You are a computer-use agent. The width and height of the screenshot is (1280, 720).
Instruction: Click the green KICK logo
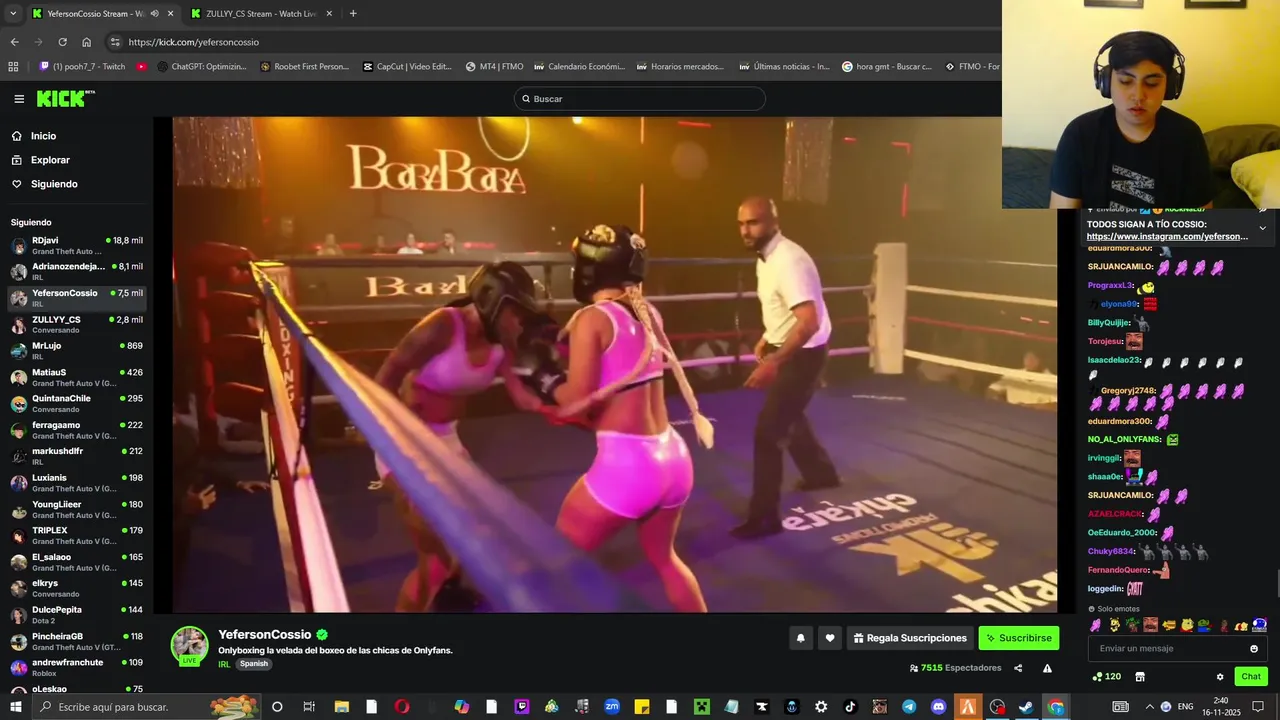pos(65,98)
